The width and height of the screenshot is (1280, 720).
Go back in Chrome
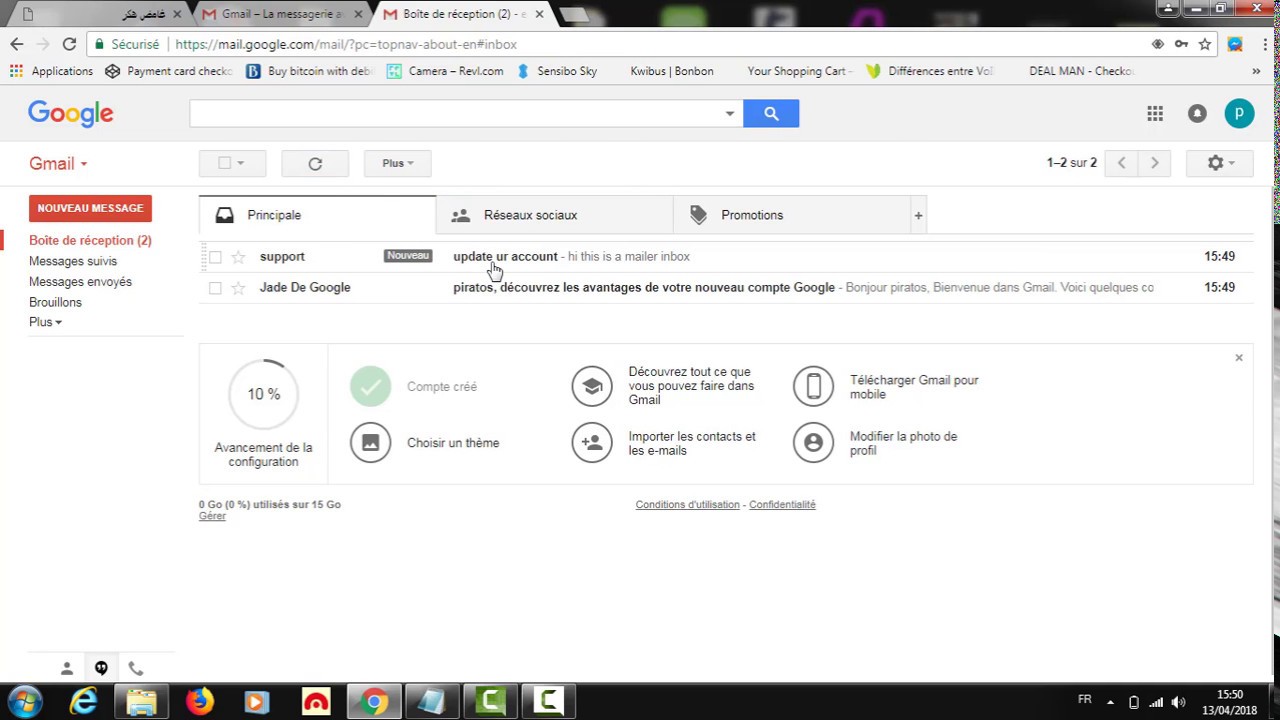[16, 44]
